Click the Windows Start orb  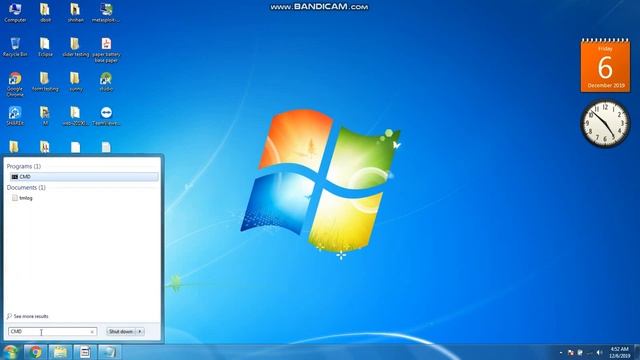pos(11,352)
